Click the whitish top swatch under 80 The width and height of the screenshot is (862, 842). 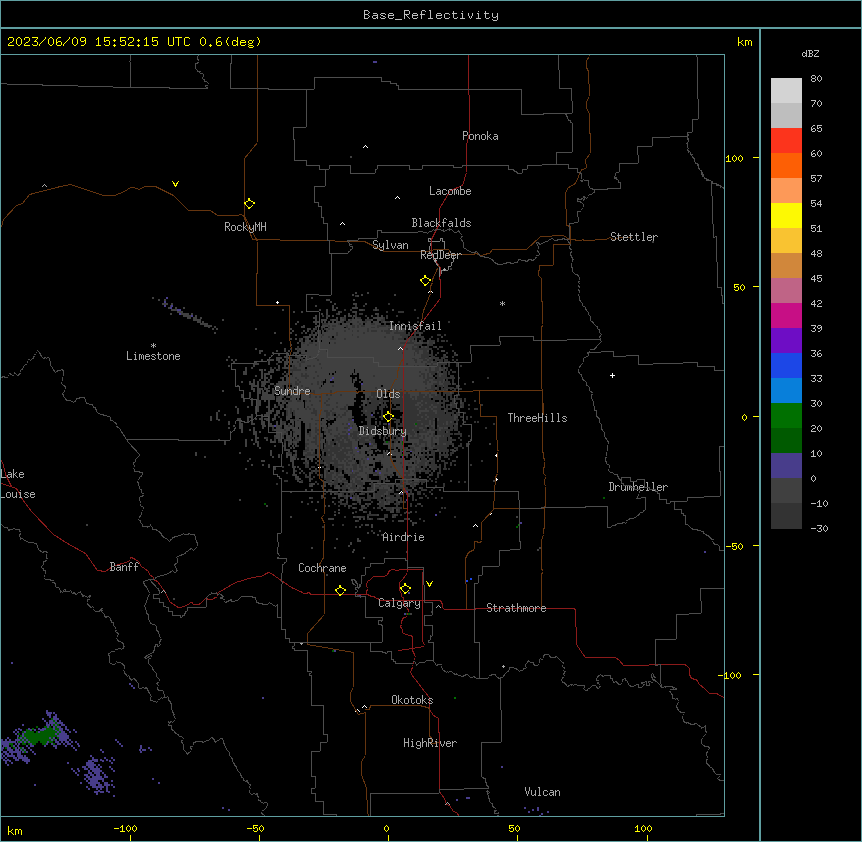click(786, 90)
